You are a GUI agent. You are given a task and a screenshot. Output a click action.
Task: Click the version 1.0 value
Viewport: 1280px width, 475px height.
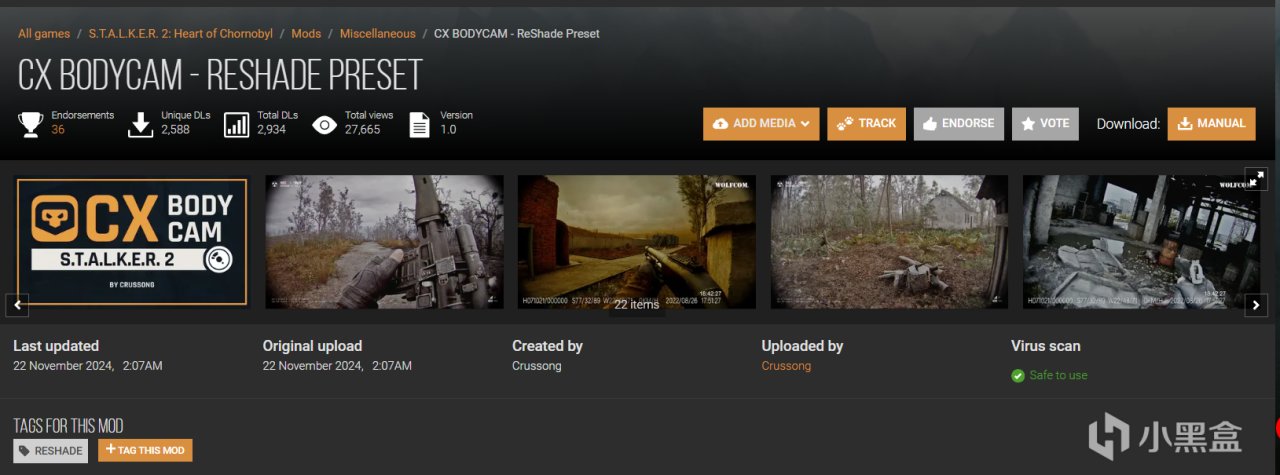click(x=449, y=130)
